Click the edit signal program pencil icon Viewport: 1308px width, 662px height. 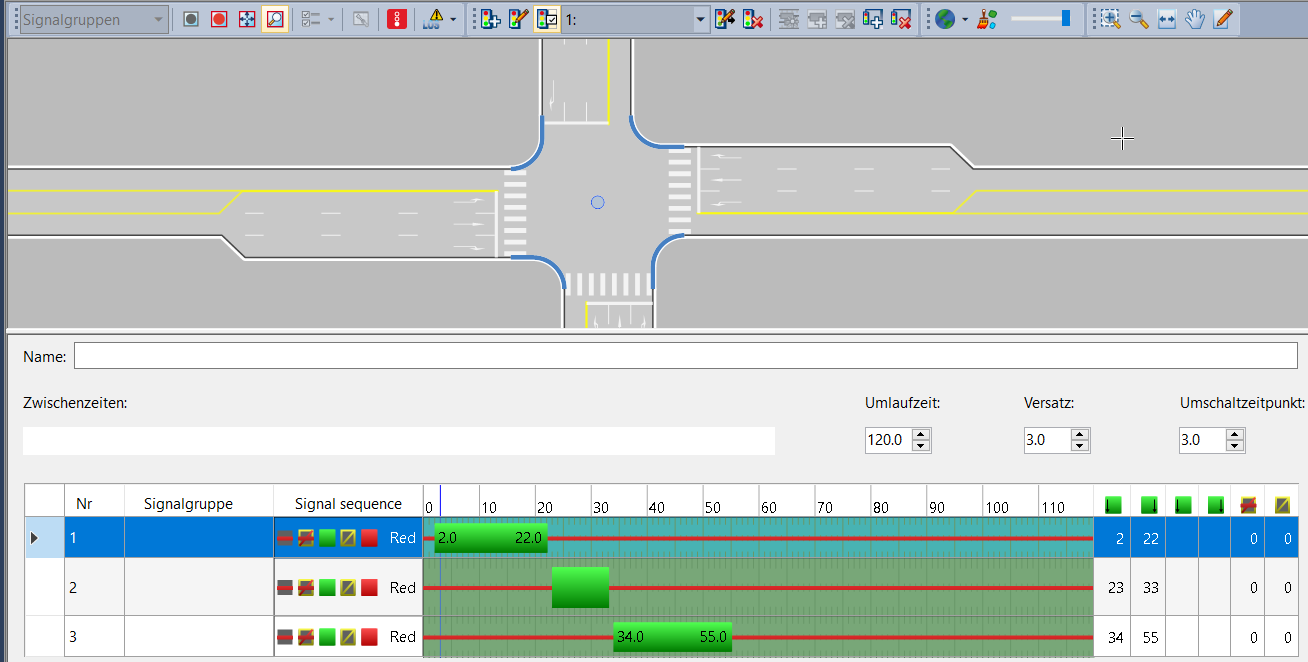pyautogui.click(x=518, y=19)
